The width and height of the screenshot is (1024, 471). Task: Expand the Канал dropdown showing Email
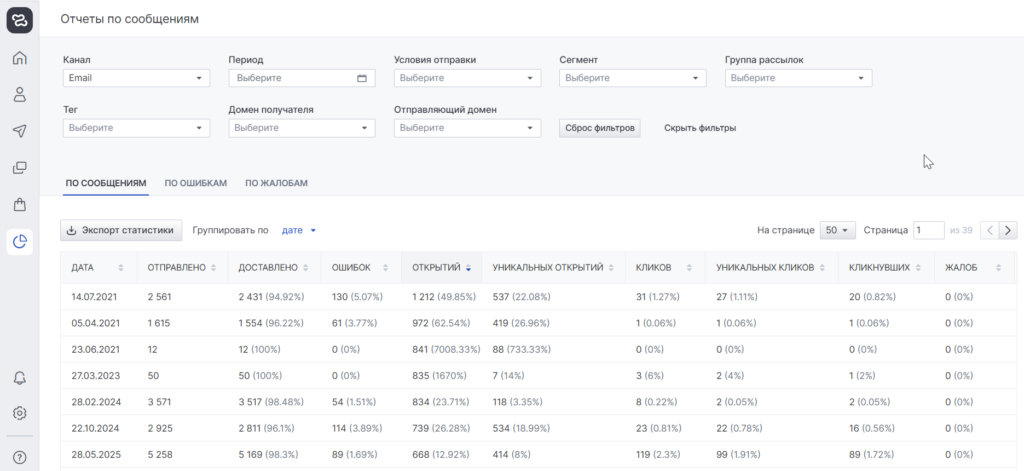pos(136,78)
